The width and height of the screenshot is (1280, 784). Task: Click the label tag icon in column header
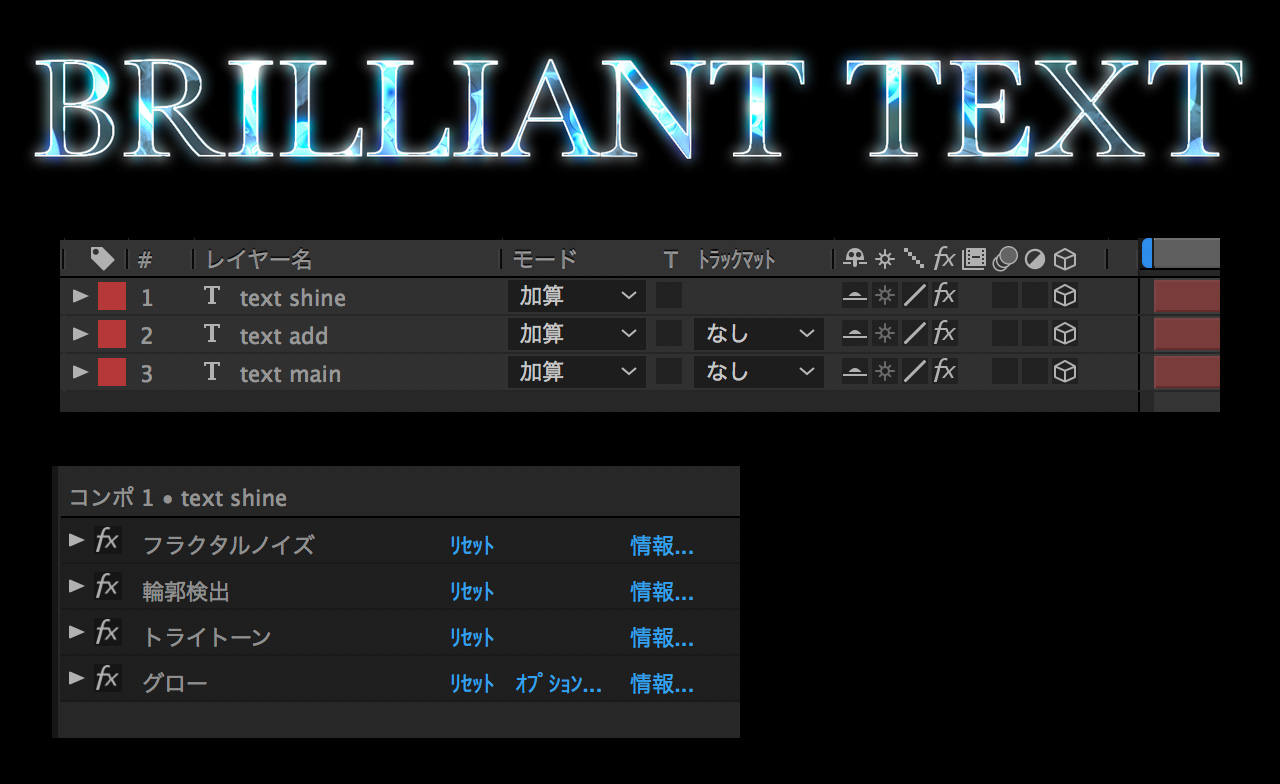102,259
